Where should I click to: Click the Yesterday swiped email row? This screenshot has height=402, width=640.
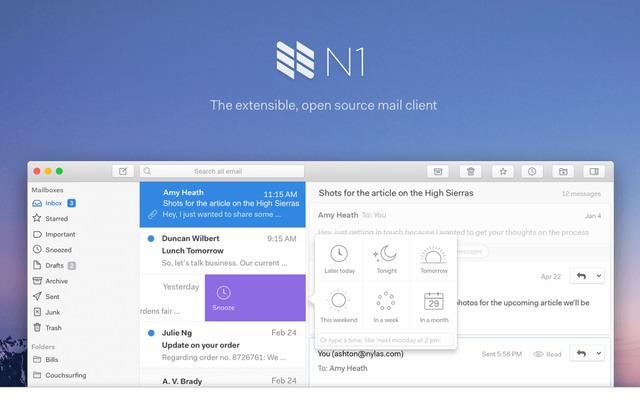point(172,298)
